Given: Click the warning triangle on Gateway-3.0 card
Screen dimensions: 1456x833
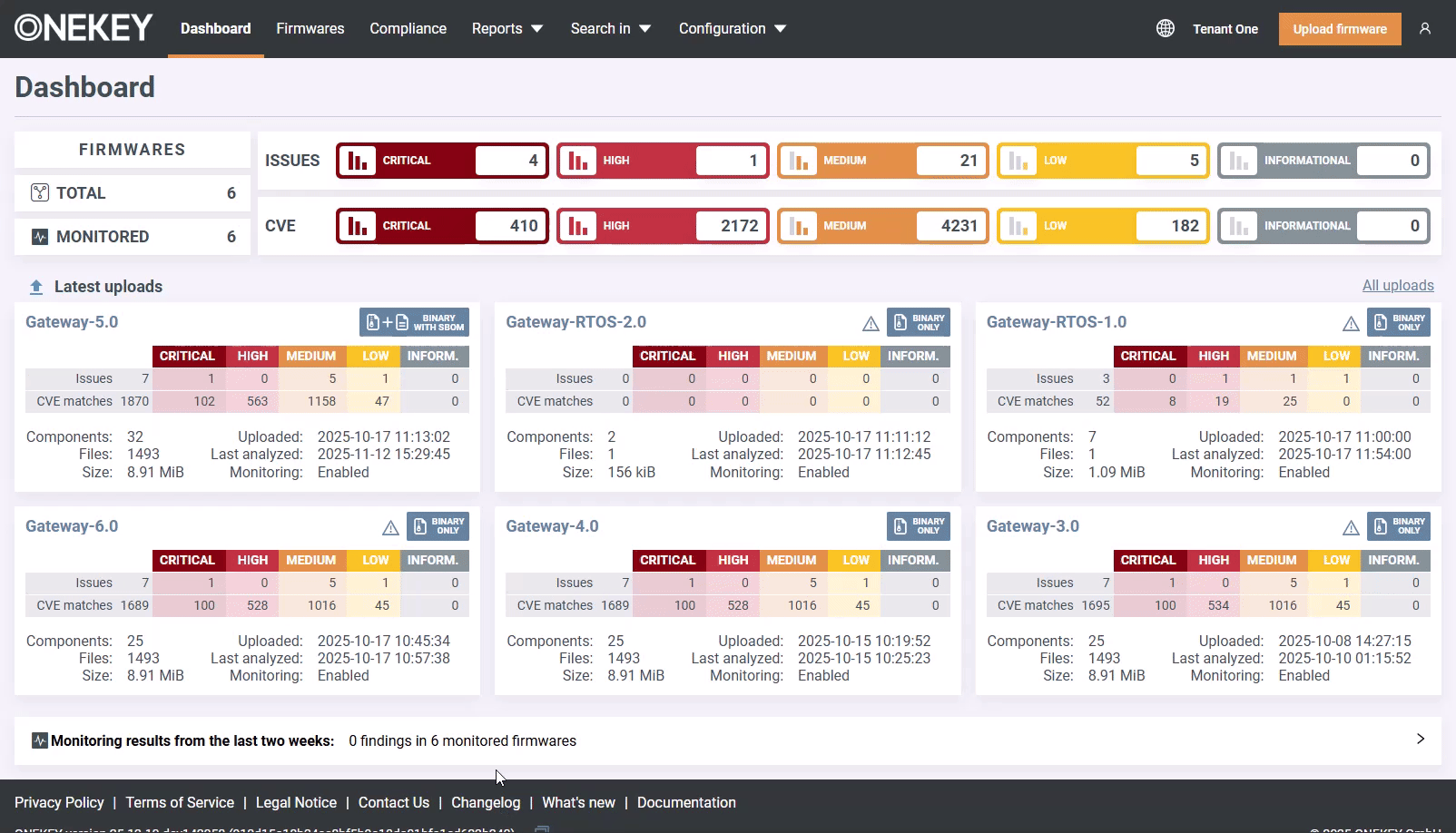Looking at the screenshot, I should click(x=1351, y=528).
